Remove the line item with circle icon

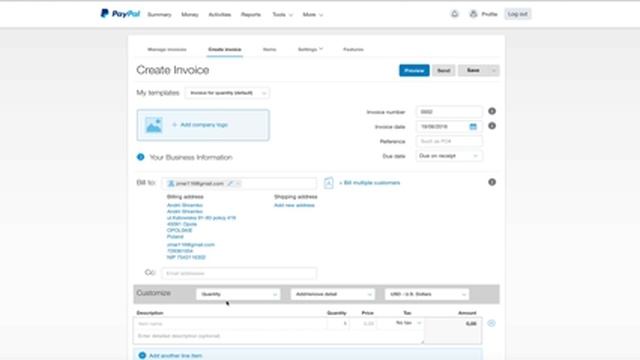point(491,323)
